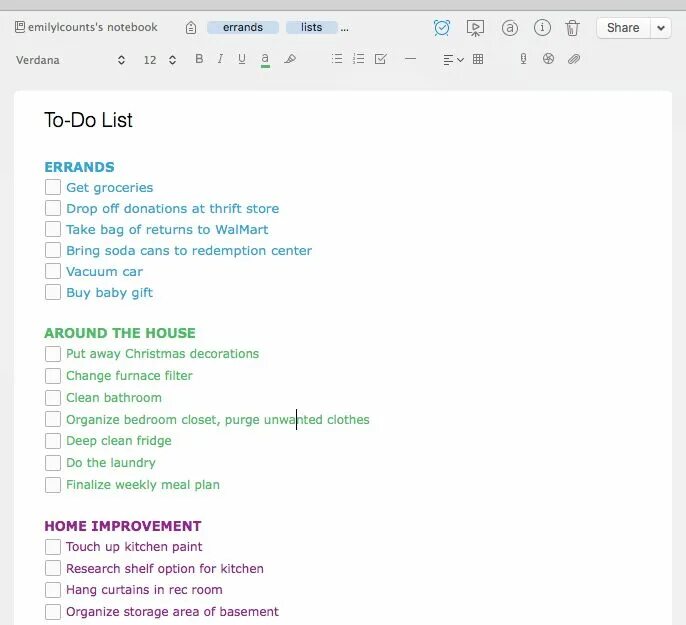686x625 pixels.
Task: Mark Change furnace filter as done
Action: (53, 376)
